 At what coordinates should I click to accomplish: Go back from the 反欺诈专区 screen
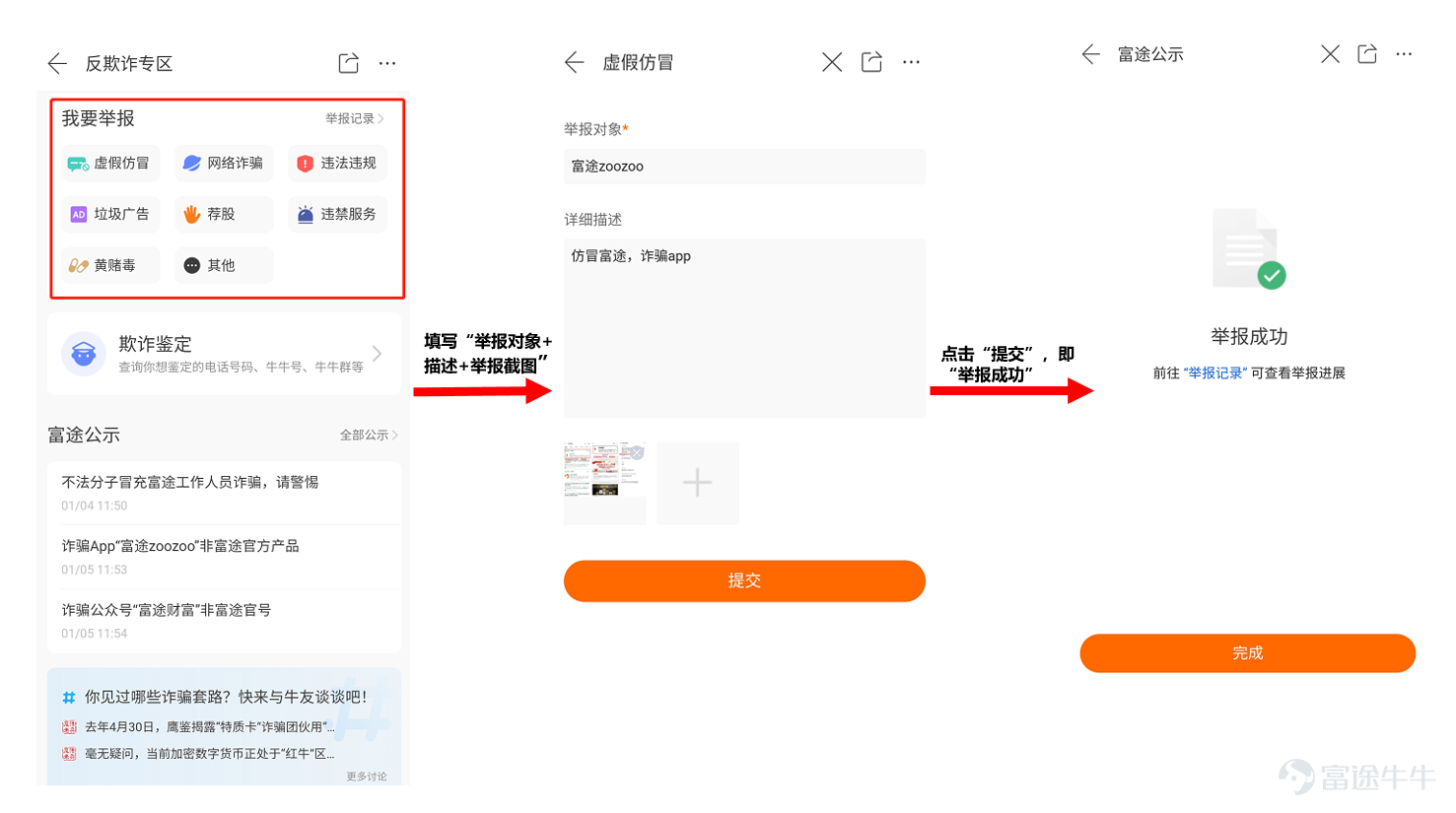tap(57, 64)
